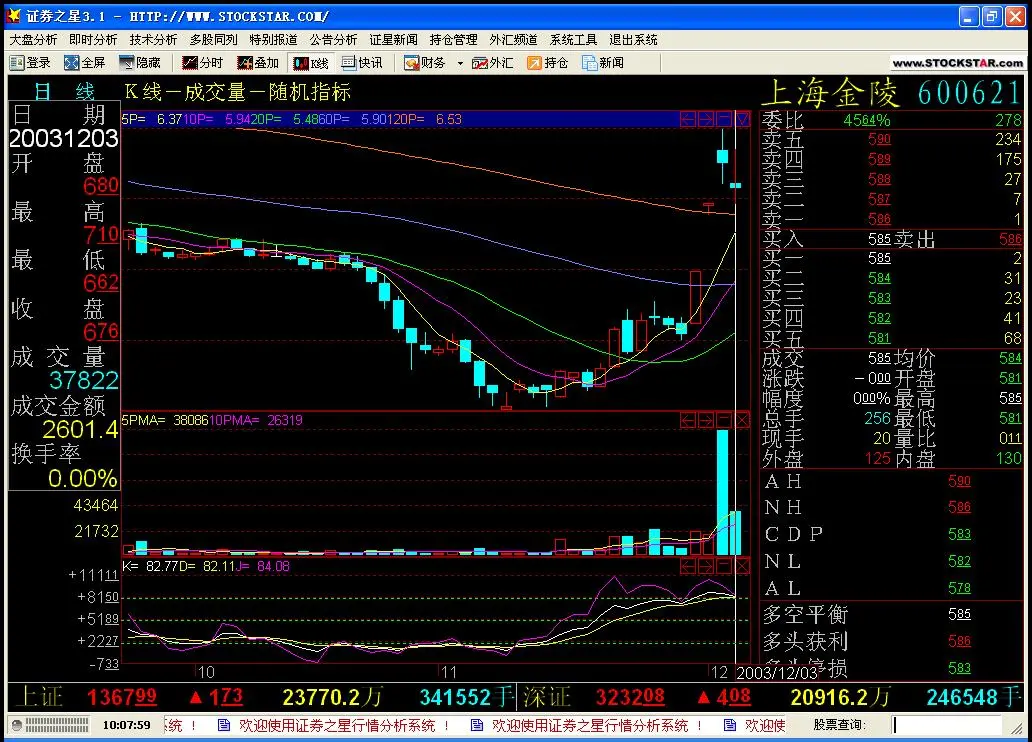This screenshot has height=742, width=1032.
Task: Click left arrow in KDJ panel header
Action: pyautogui.click(x=688, y=566)
